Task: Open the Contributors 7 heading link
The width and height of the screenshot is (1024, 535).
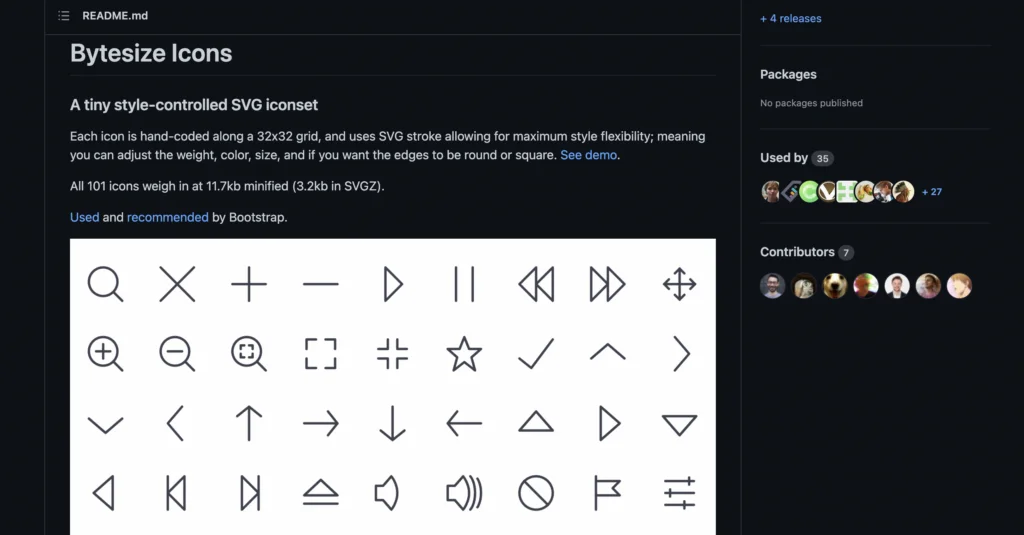Action: [x=807, y=252]
